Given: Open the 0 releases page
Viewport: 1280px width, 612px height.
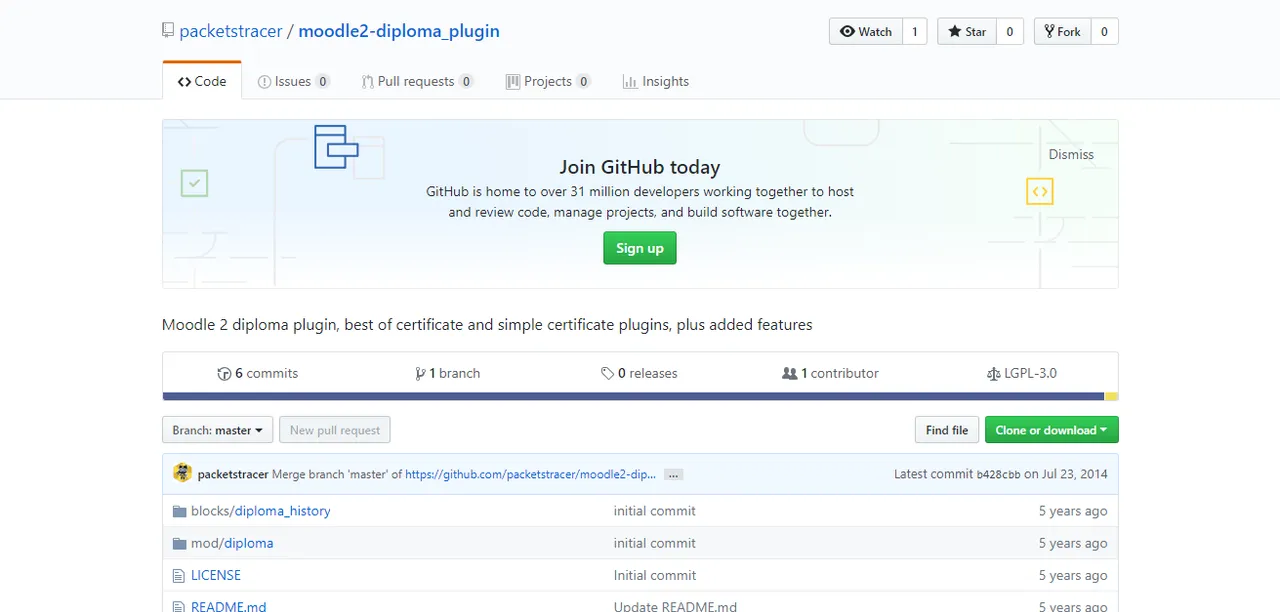Looking at the screenshot, I should 639,373.
